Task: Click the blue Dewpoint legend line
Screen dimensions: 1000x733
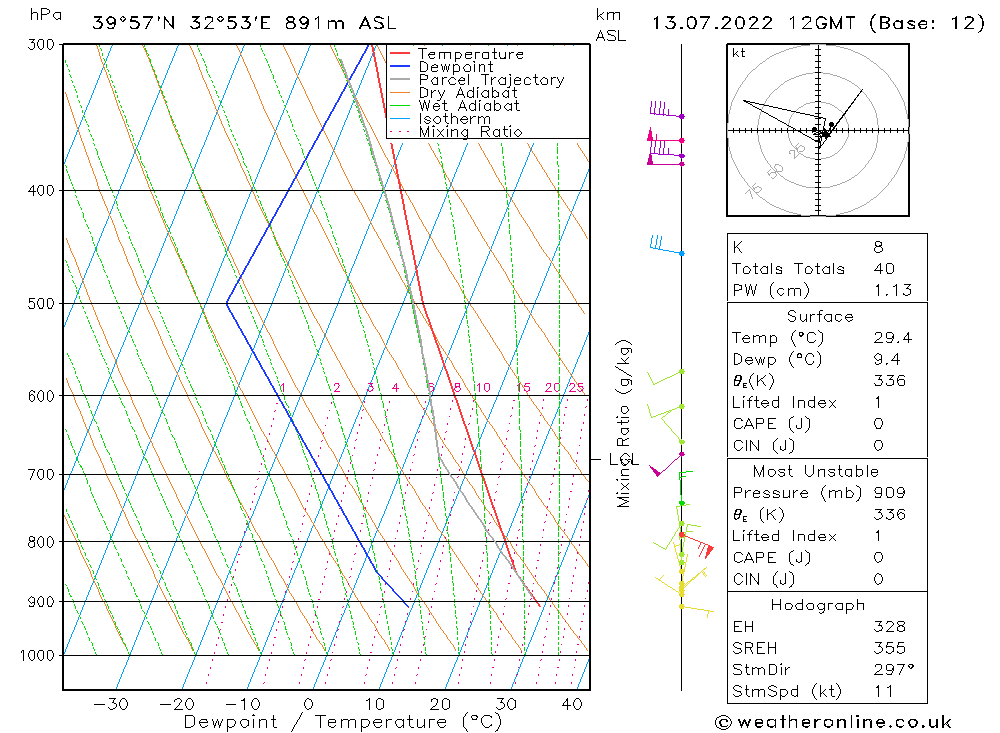Action: pyautogui.click(x=400, y=66)
